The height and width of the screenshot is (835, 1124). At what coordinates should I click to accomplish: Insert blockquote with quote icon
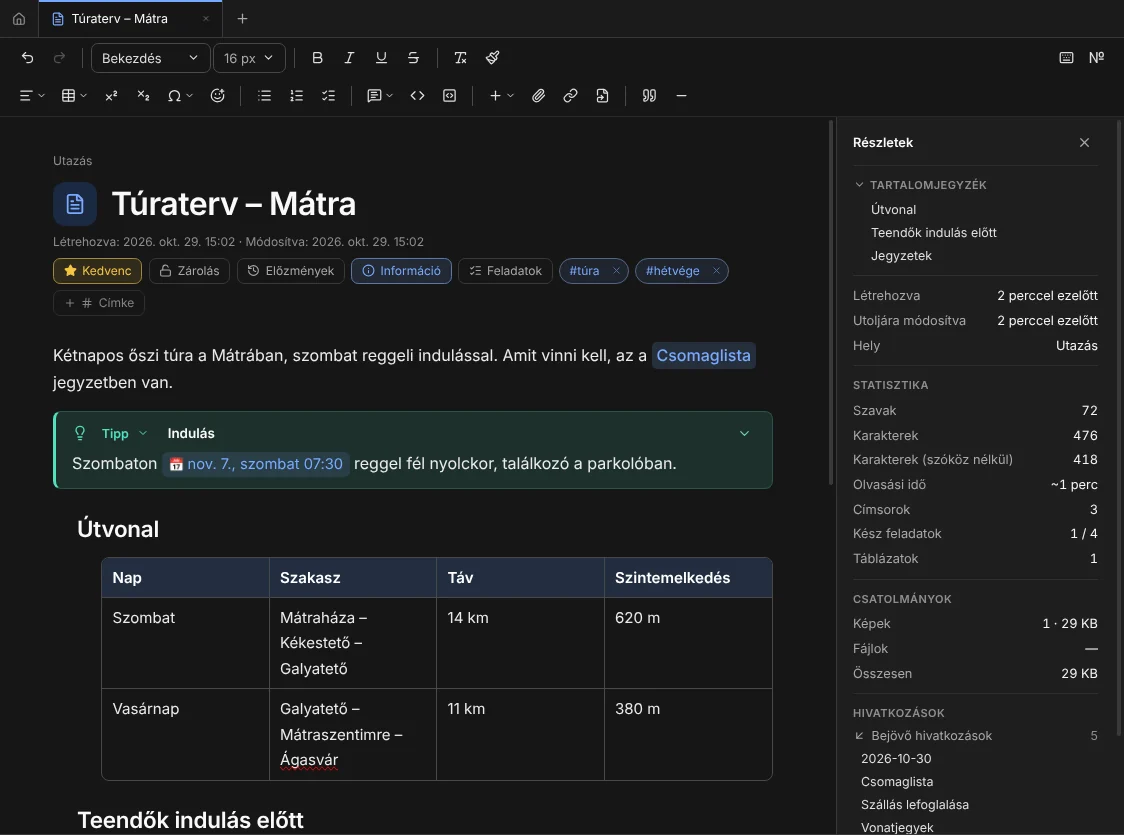click(x=649, y=96)
